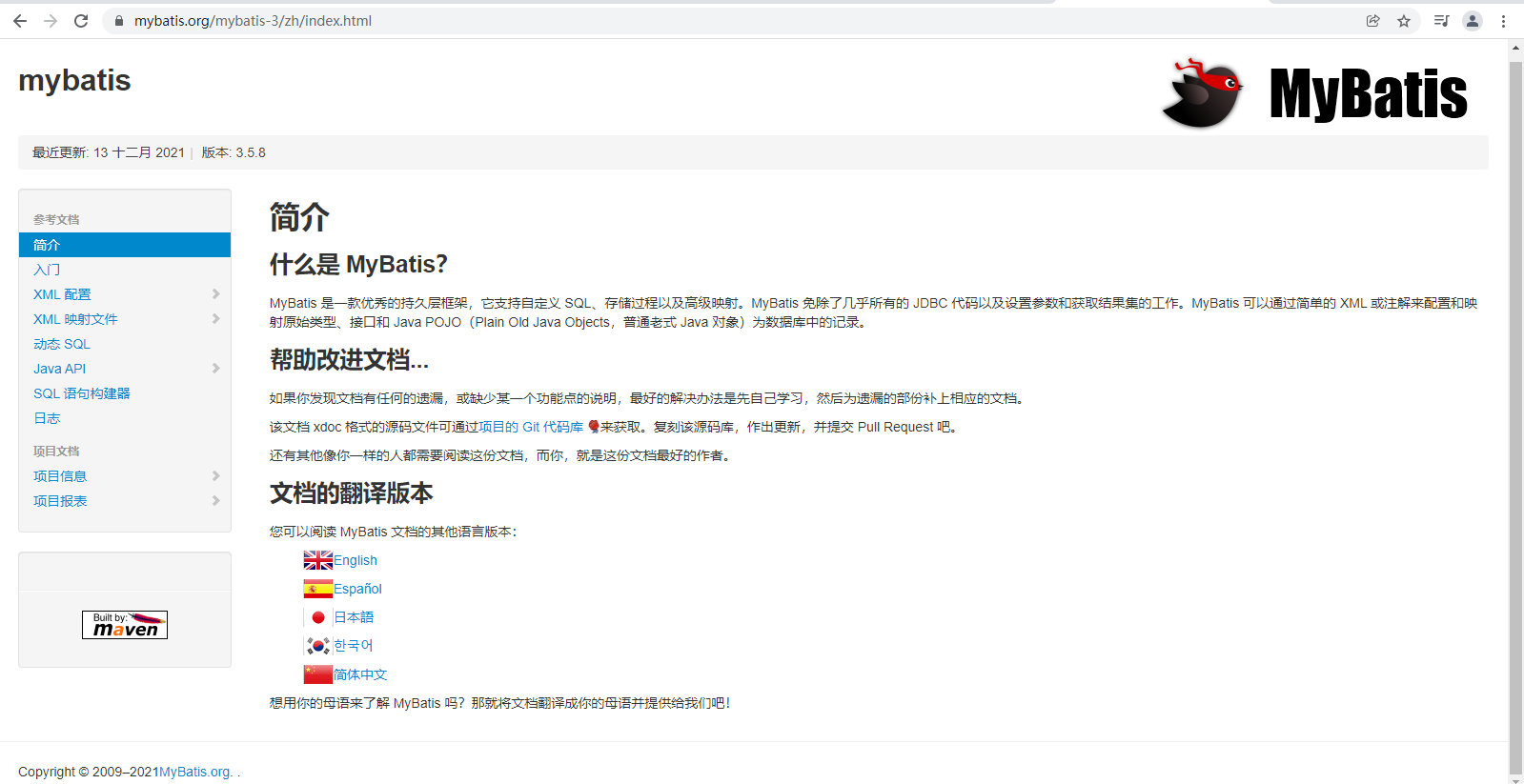Open the 入门 sidebar page

(47, 270)
